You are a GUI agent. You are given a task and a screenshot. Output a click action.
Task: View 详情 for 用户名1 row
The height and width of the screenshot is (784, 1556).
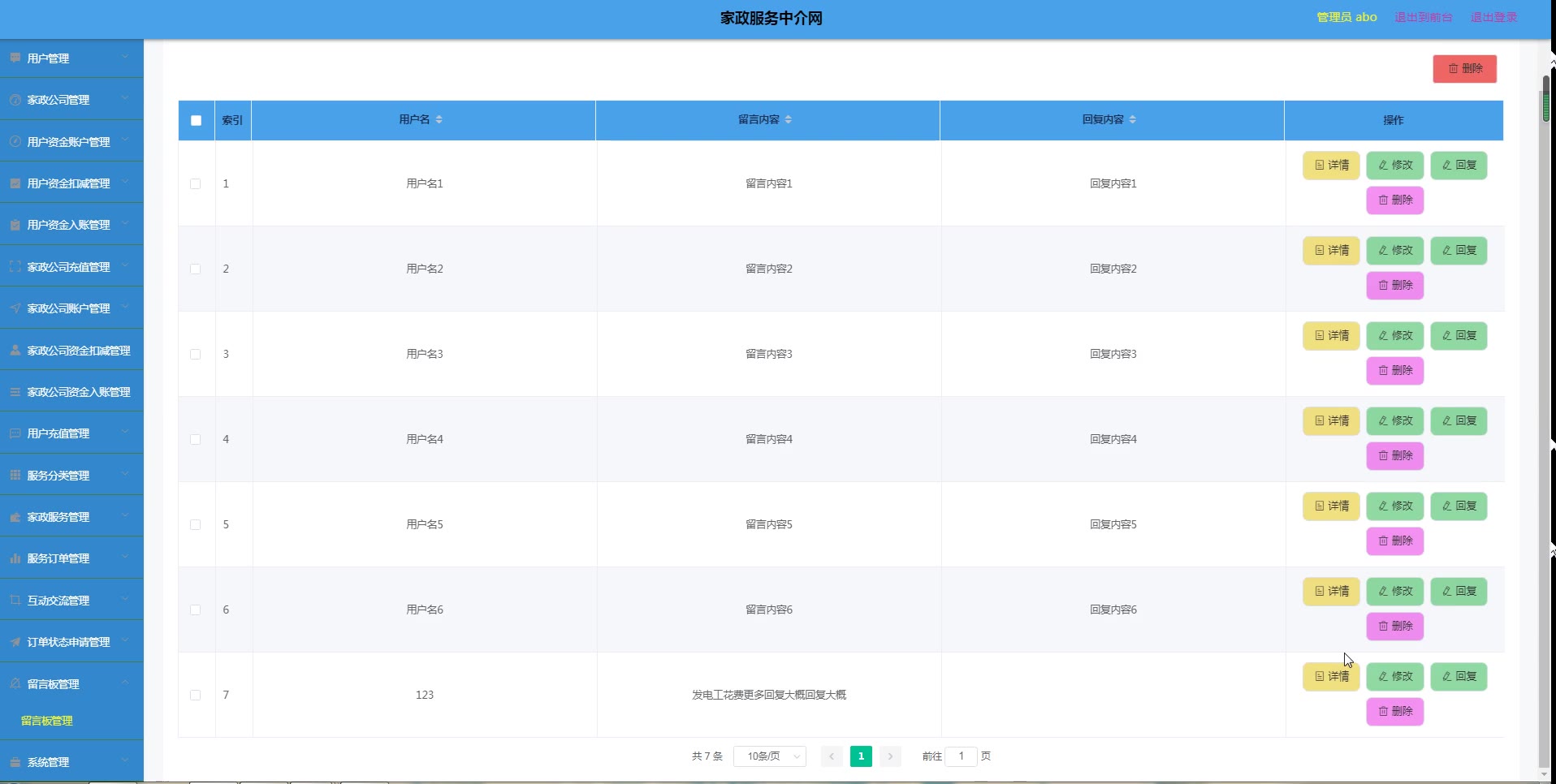(1331, 166)
